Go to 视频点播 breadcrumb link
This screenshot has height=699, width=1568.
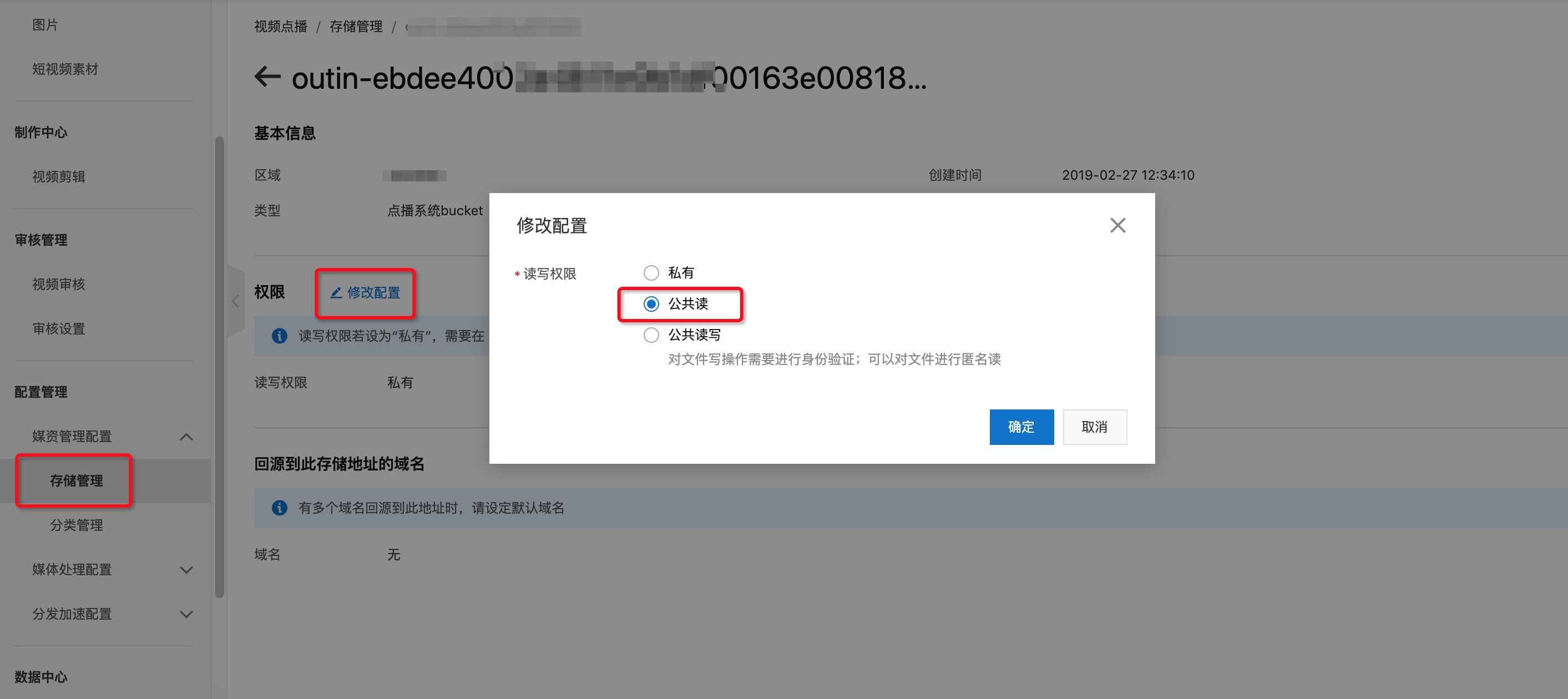click(281, 27)
